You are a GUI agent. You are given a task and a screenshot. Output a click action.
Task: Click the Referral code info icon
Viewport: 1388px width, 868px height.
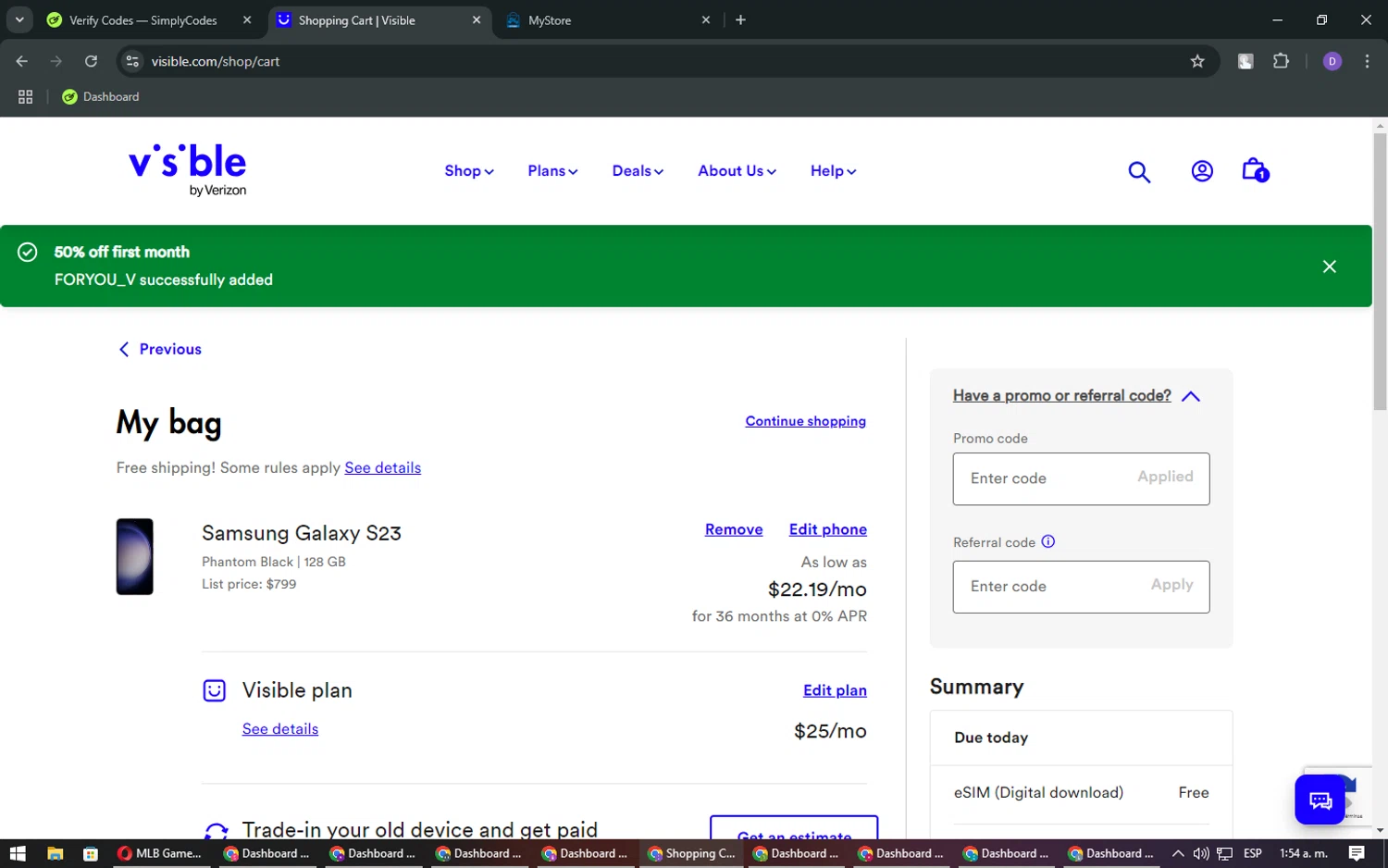[1048, 542]
